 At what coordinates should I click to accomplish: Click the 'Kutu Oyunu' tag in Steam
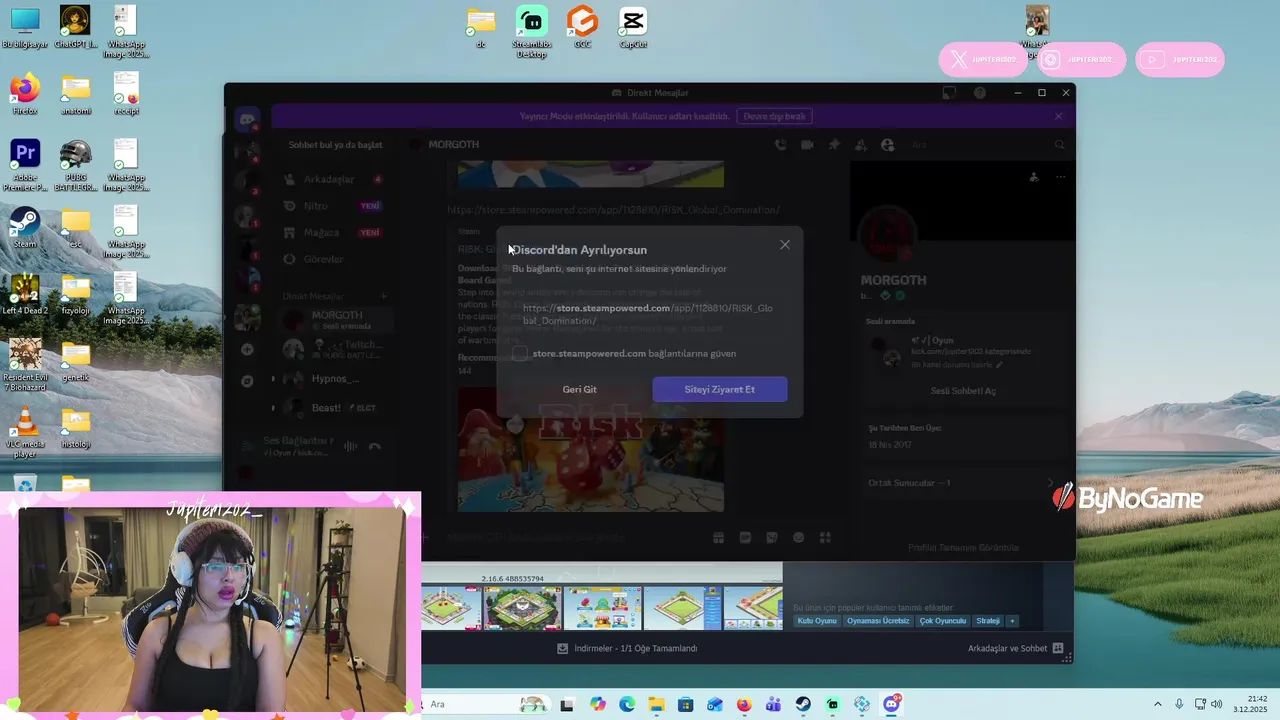pos(817,621)
